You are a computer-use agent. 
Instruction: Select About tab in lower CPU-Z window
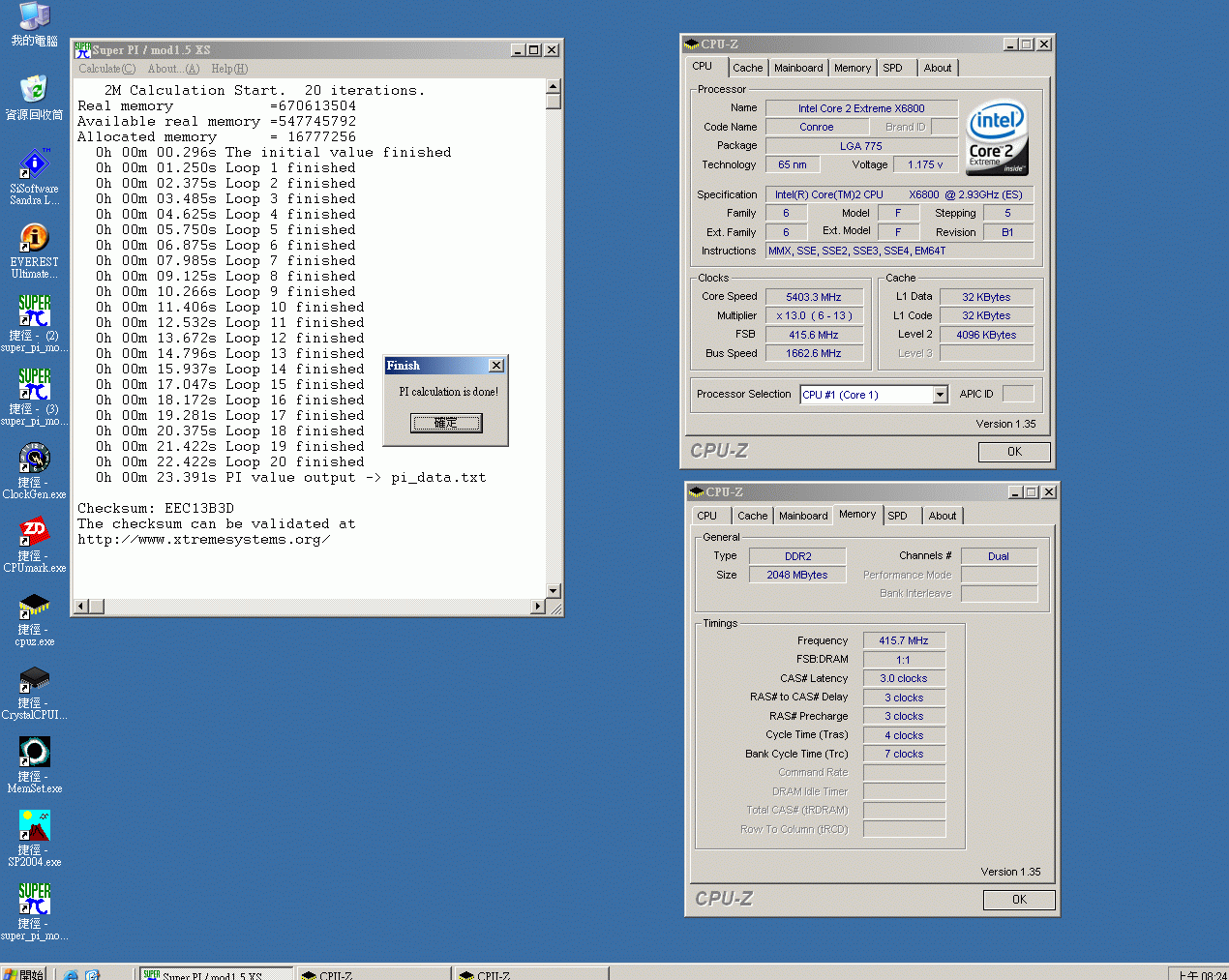click(x=942, y=516)
